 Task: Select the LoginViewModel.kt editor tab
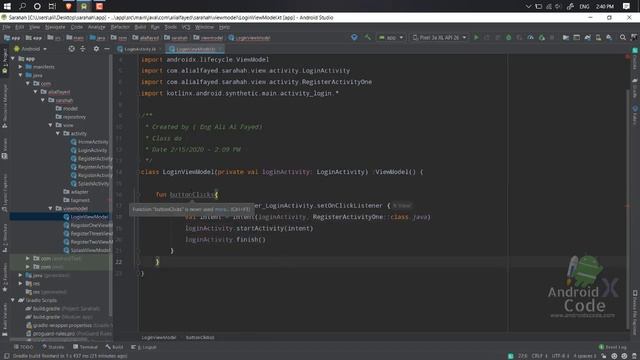195,49
